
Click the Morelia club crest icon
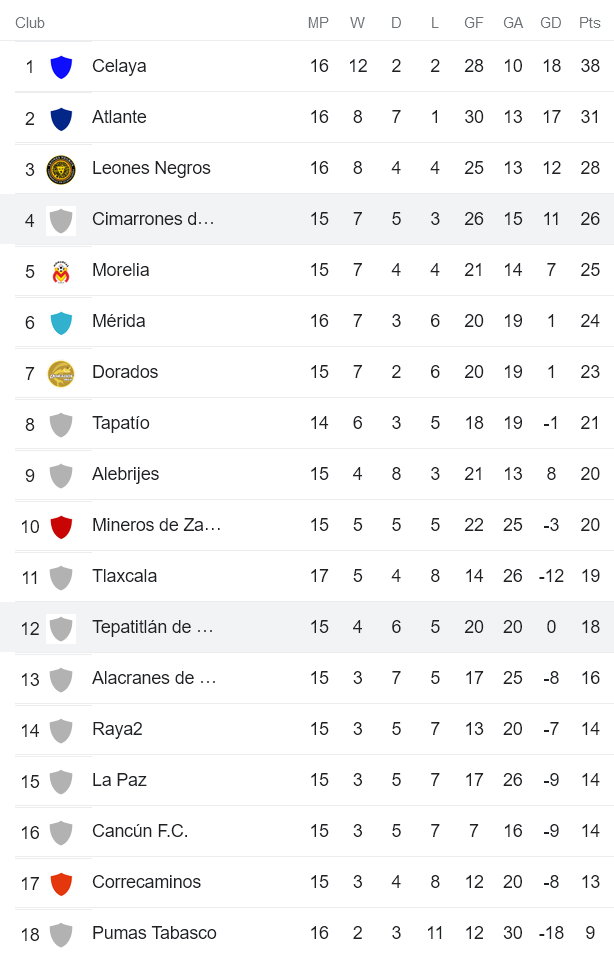pyautogui.click(x=61, y=271)
